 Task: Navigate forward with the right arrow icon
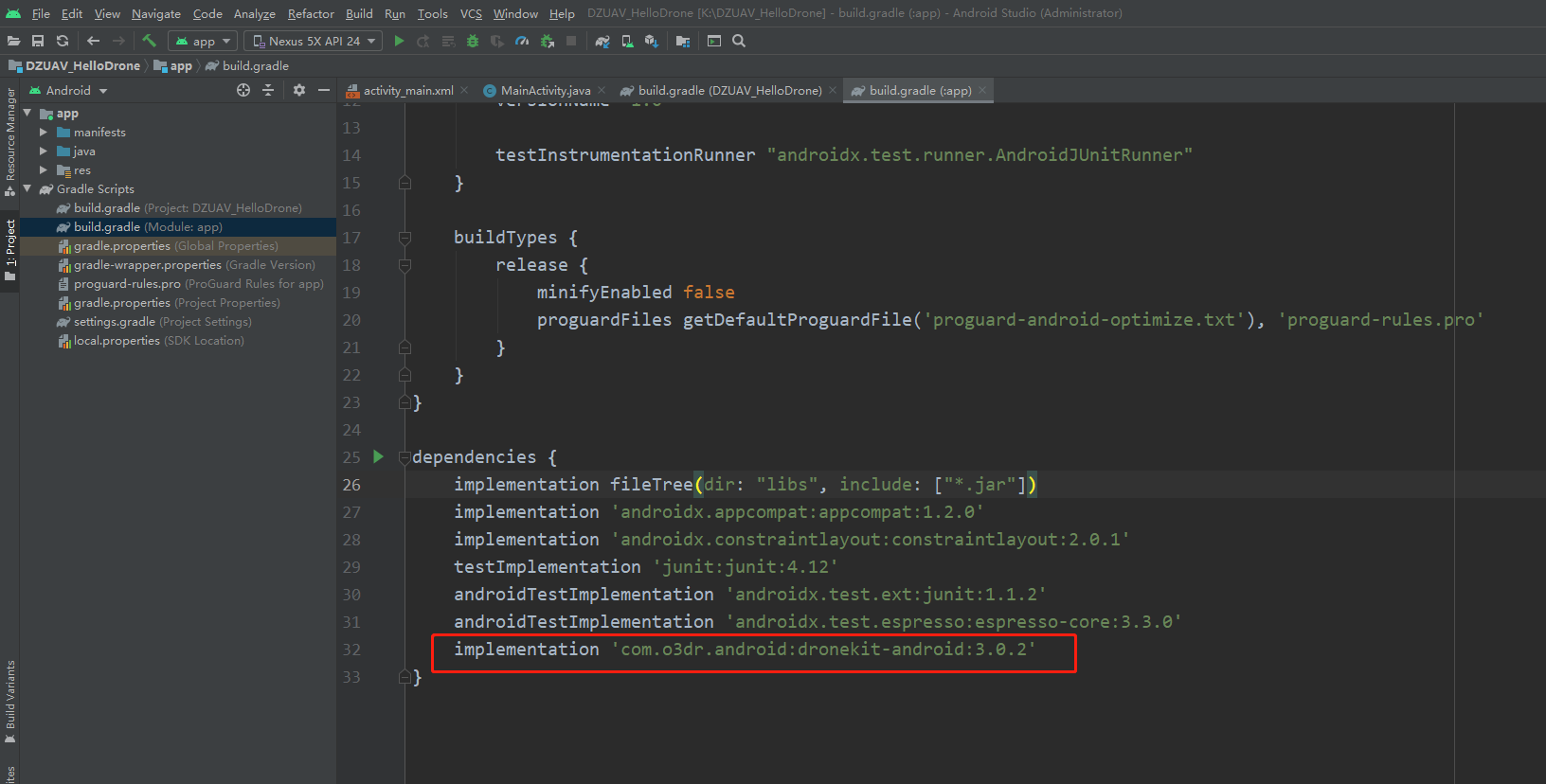118,41
